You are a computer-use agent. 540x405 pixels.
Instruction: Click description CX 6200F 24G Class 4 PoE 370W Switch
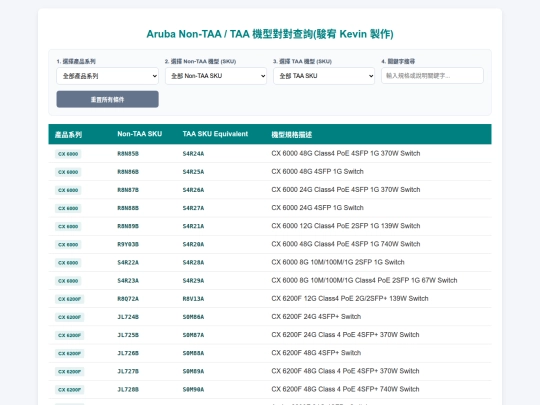click(x=345, y=335)
